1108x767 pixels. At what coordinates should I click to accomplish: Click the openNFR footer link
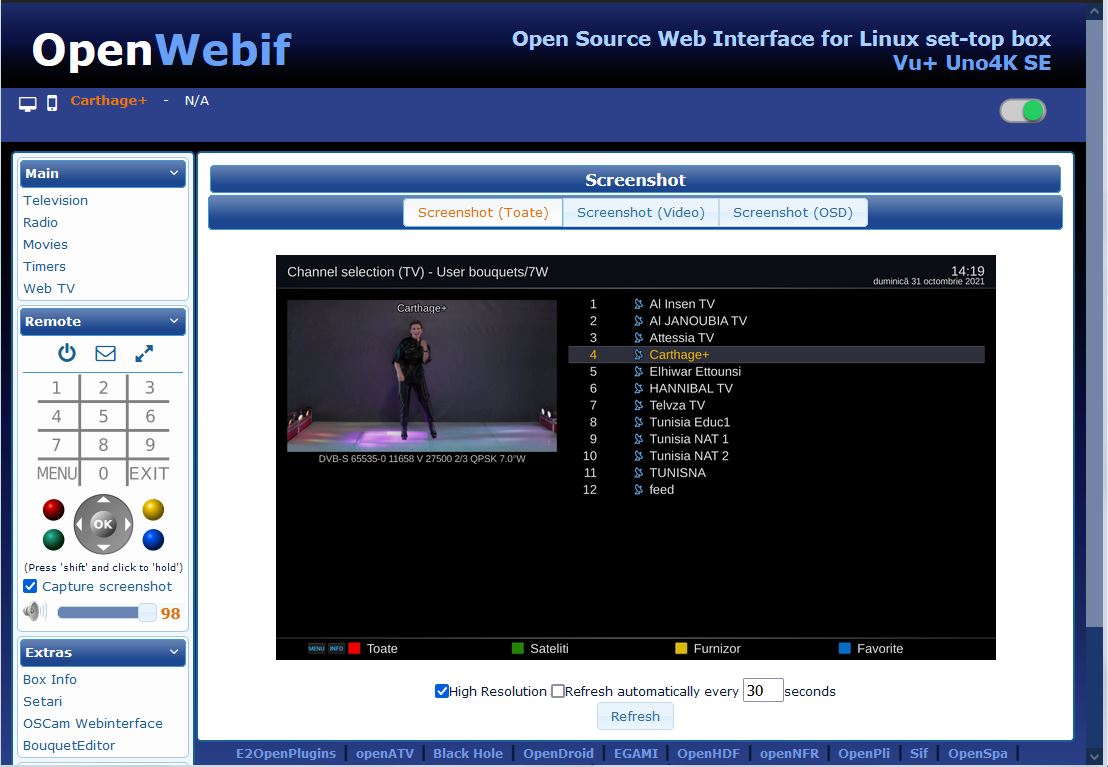click(789, 754)
